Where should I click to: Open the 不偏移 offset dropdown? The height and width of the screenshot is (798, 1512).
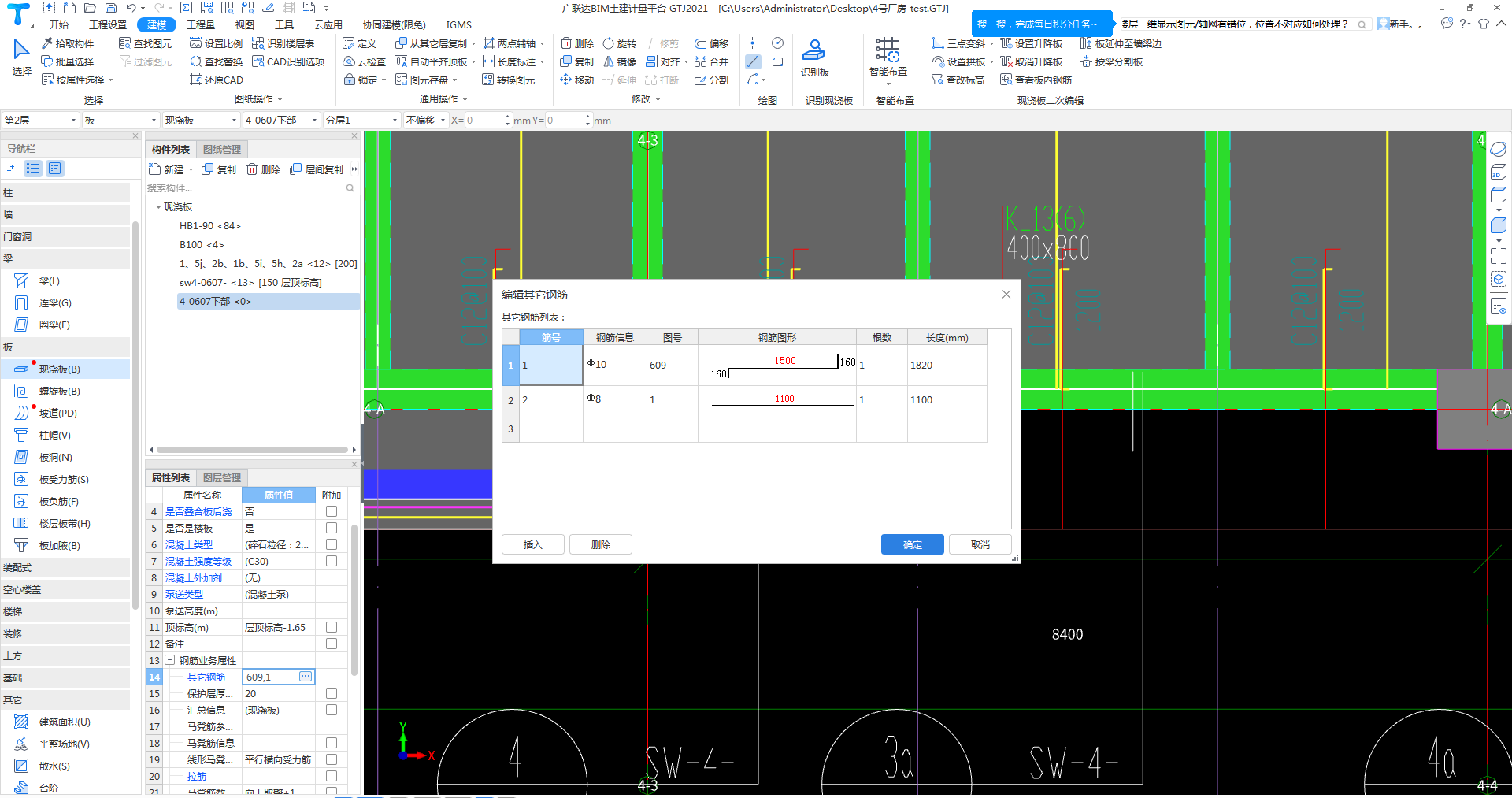pos(426,120)
